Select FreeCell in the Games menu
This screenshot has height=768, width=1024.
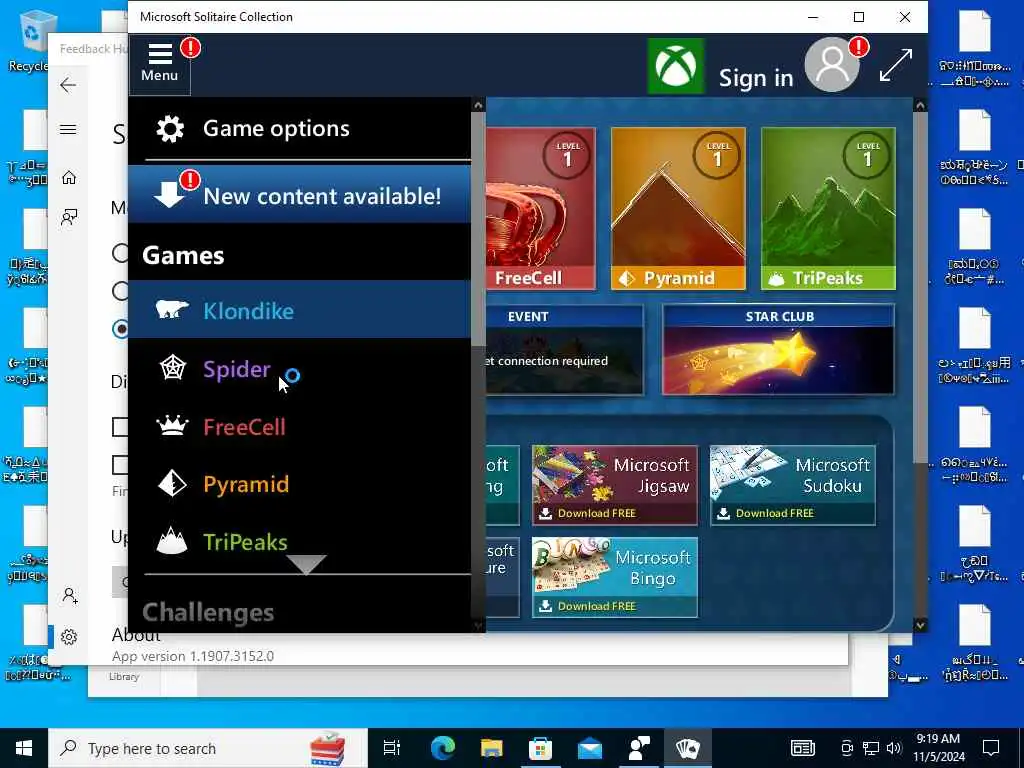(x=299, y=426)
